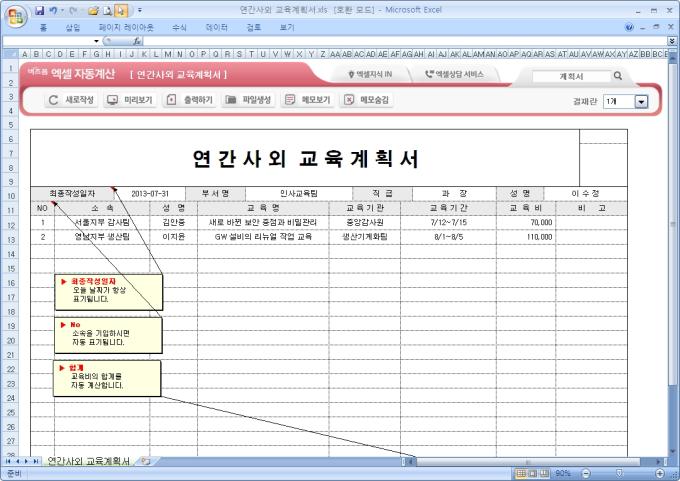Open the 결재란 1개 dropdown
Viewport: 680px width, 481px height.
[x=641, y=101]
